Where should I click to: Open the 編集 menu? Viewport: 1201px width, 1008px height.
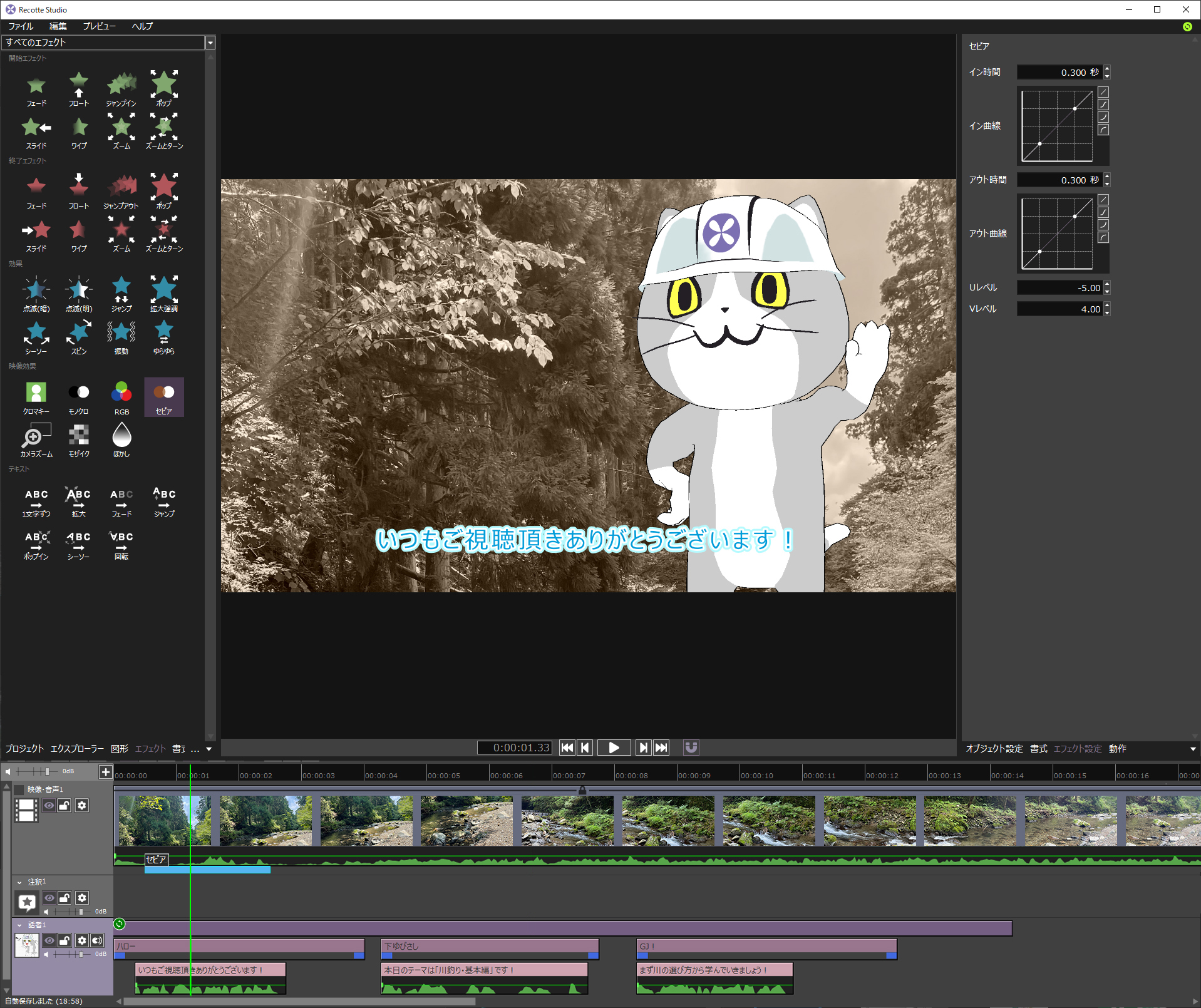(58, 26)
